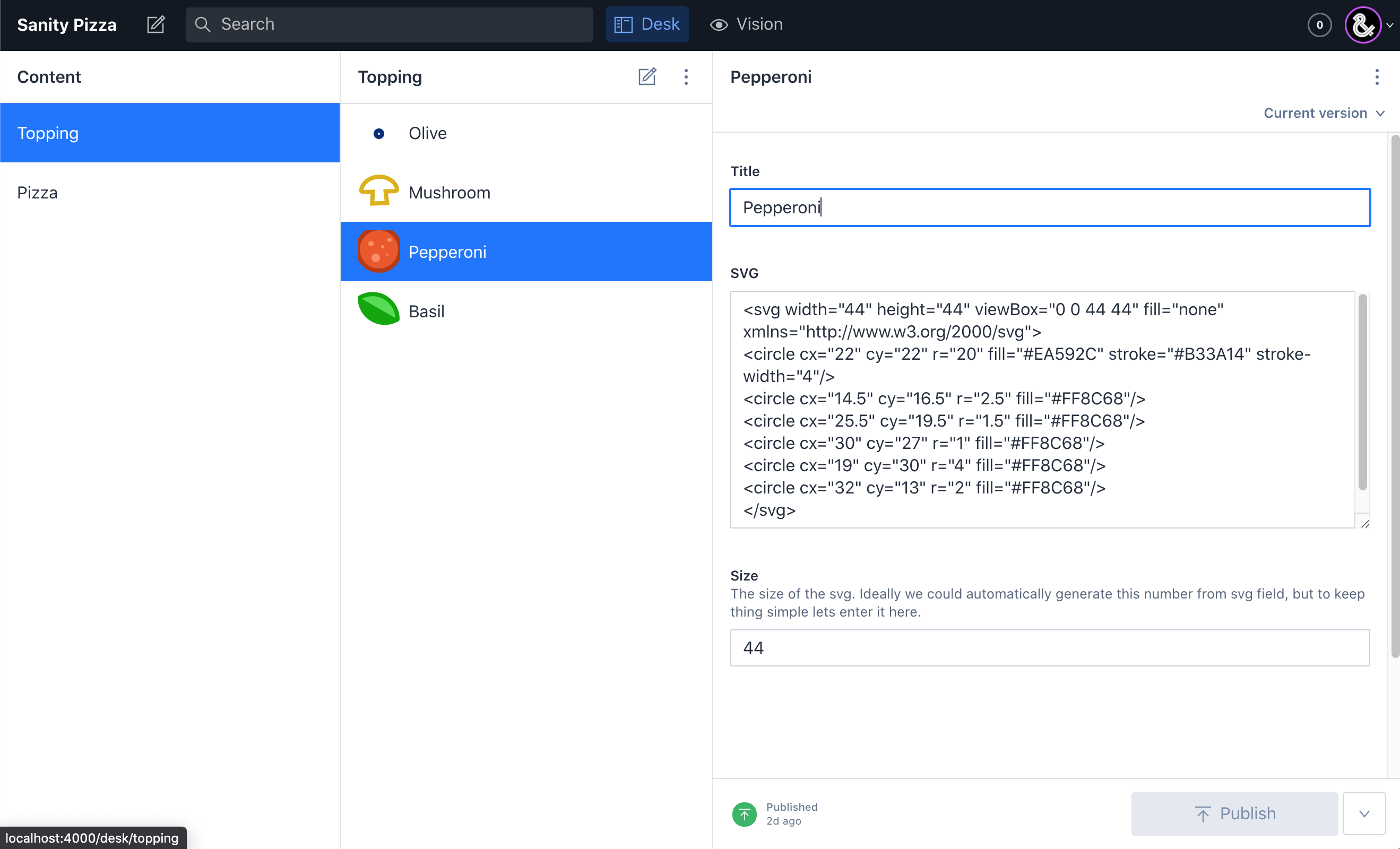
Task: Click the green Basil leaf icon
Action: pos(378,310)
